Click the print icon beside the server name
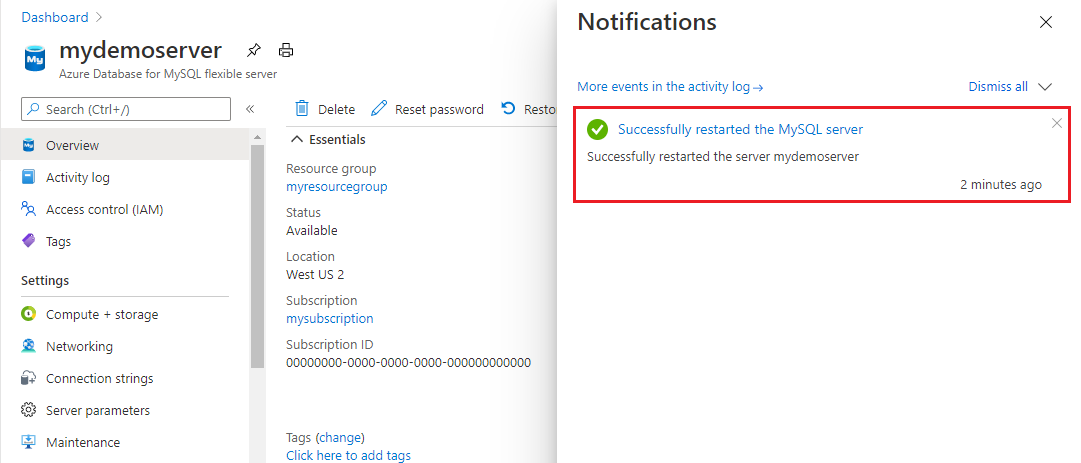The image size is (1081, 463). (x=286, y=50)
